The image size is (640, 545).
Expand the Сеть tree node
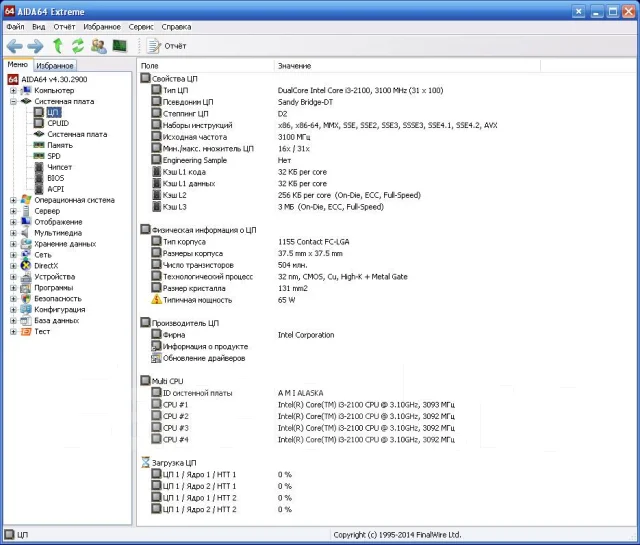[x=13, y=255]
